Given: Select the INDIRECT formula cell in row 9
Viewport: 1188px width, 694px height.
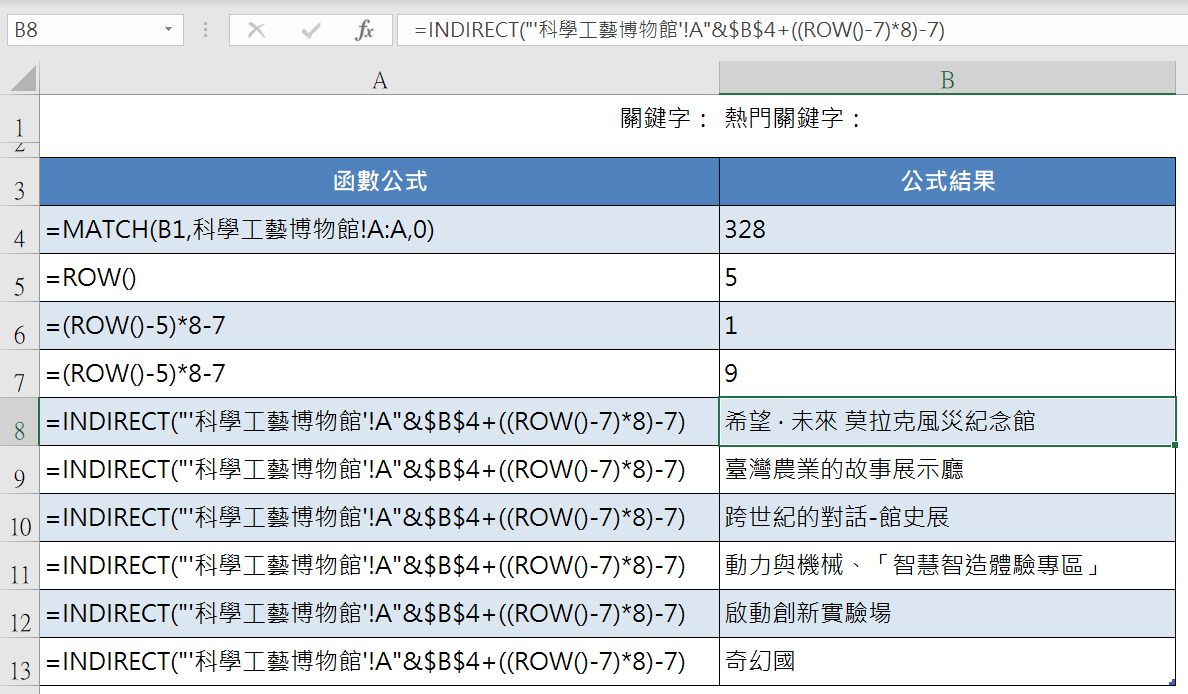Looking at the screenshot, I should point(380,470).
